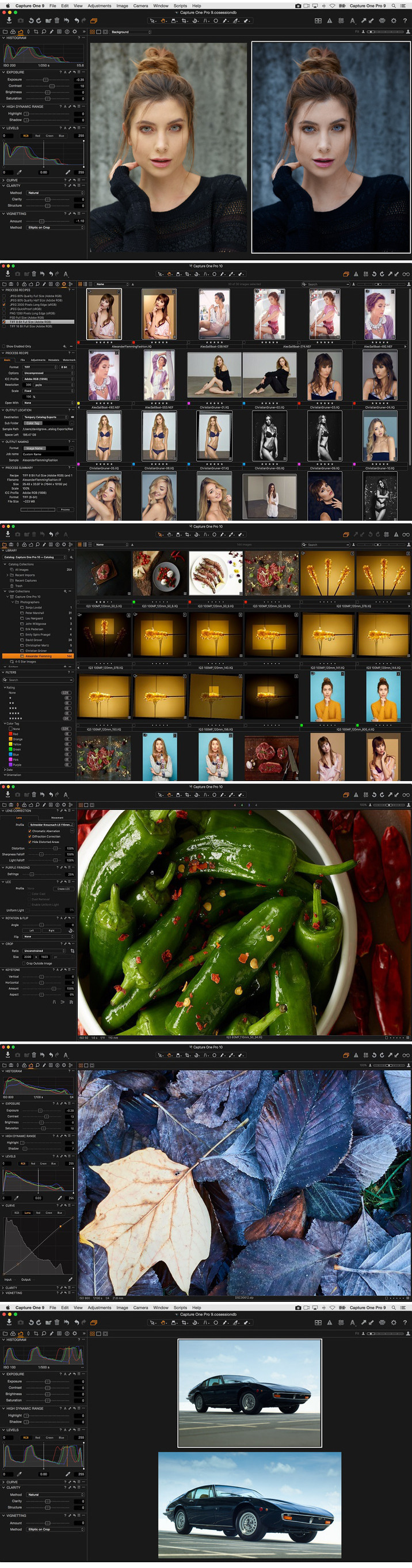Open the Movement tab in Lens Correction
Screen dimensions: 412x1568
point(56,817)
